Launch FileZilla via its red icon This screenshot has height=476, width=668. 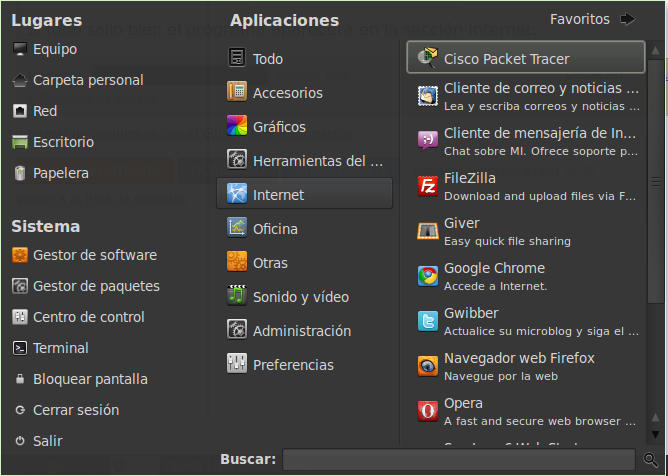428,186
